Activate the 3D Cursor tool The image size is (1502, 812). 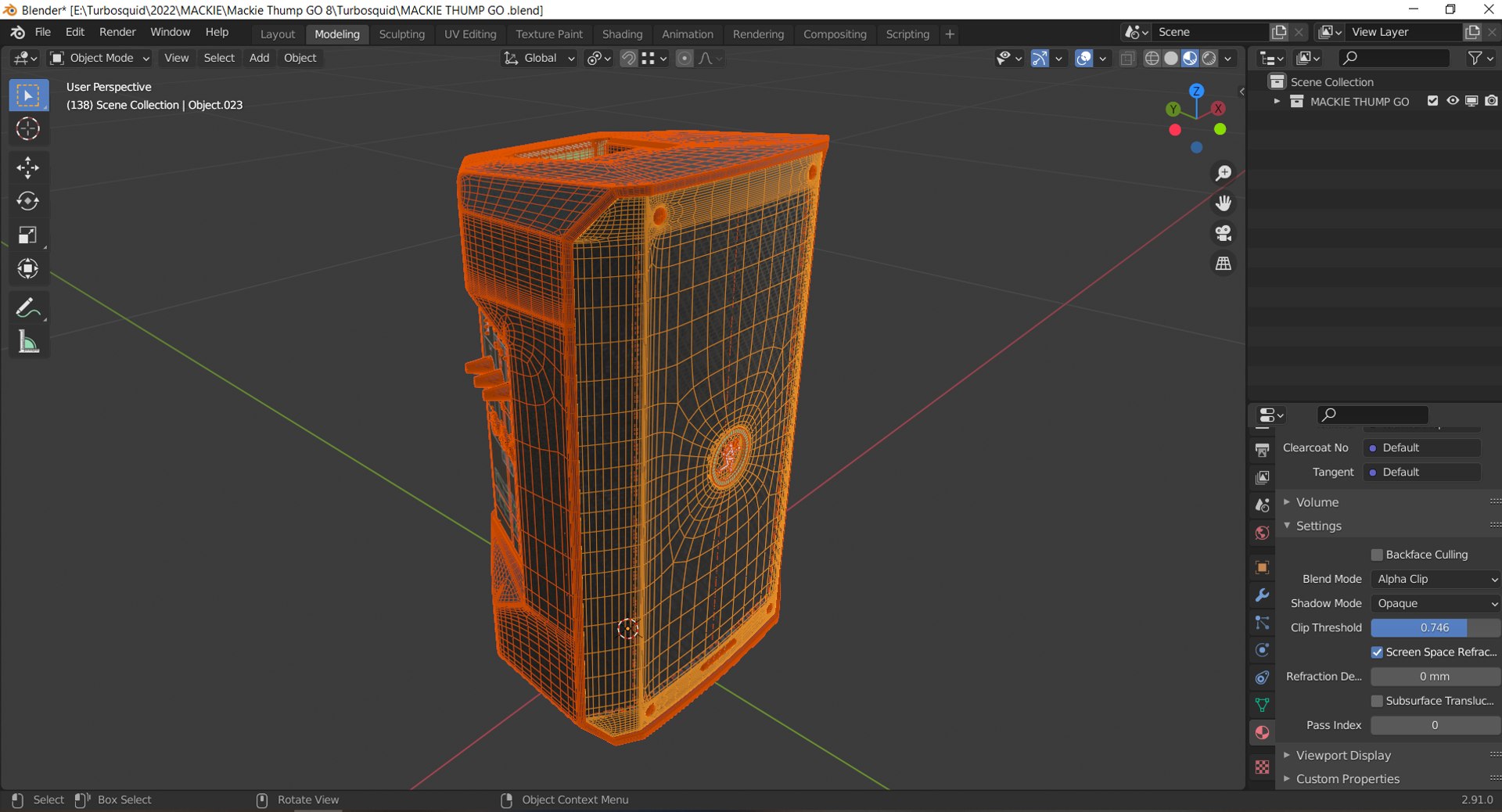pyautogui.click(x=28, y=129)
